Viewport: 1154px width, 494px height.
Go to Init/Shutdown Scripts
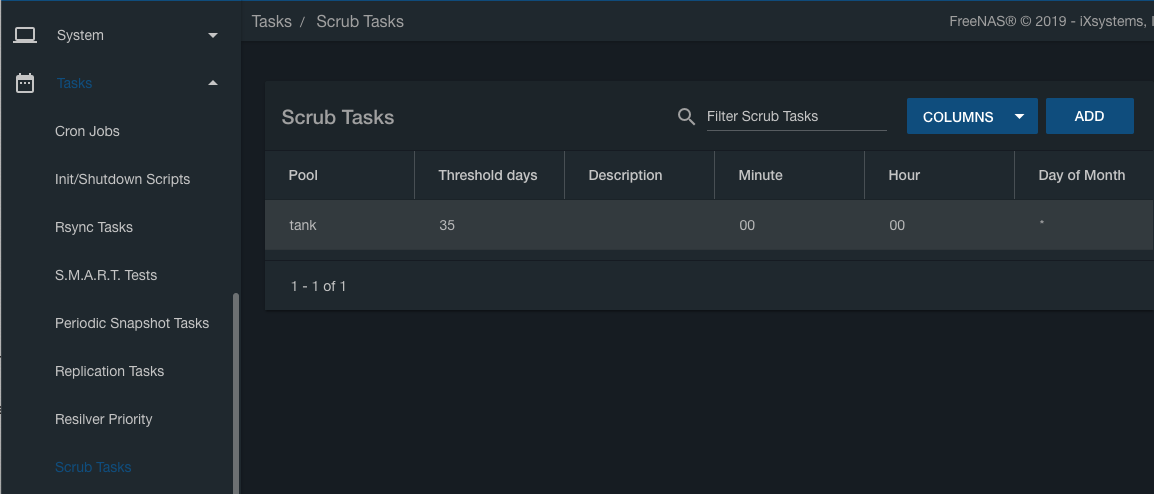(x=122, y=179)
